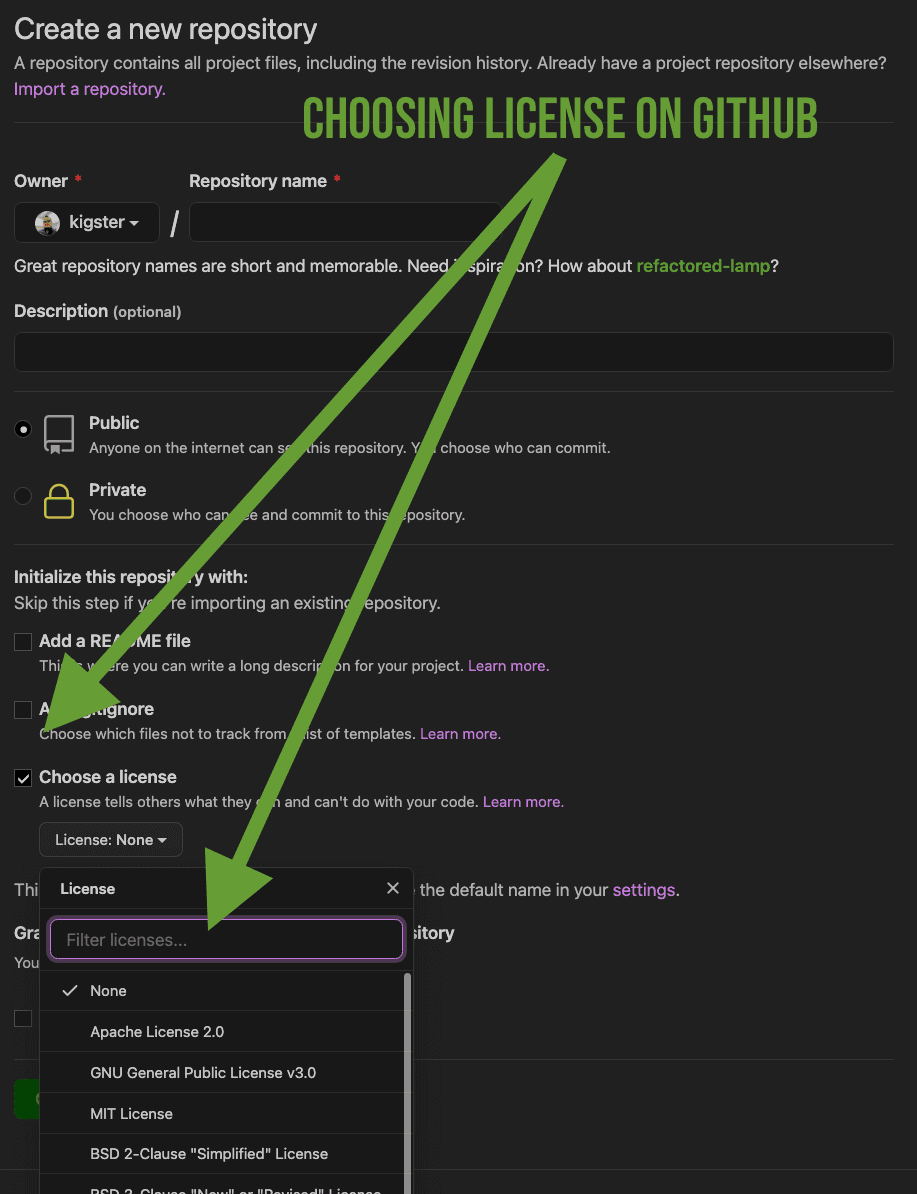The image size is (917, 1194).
Task: Expand the License: None dropdown button
Action: (111, 840)
